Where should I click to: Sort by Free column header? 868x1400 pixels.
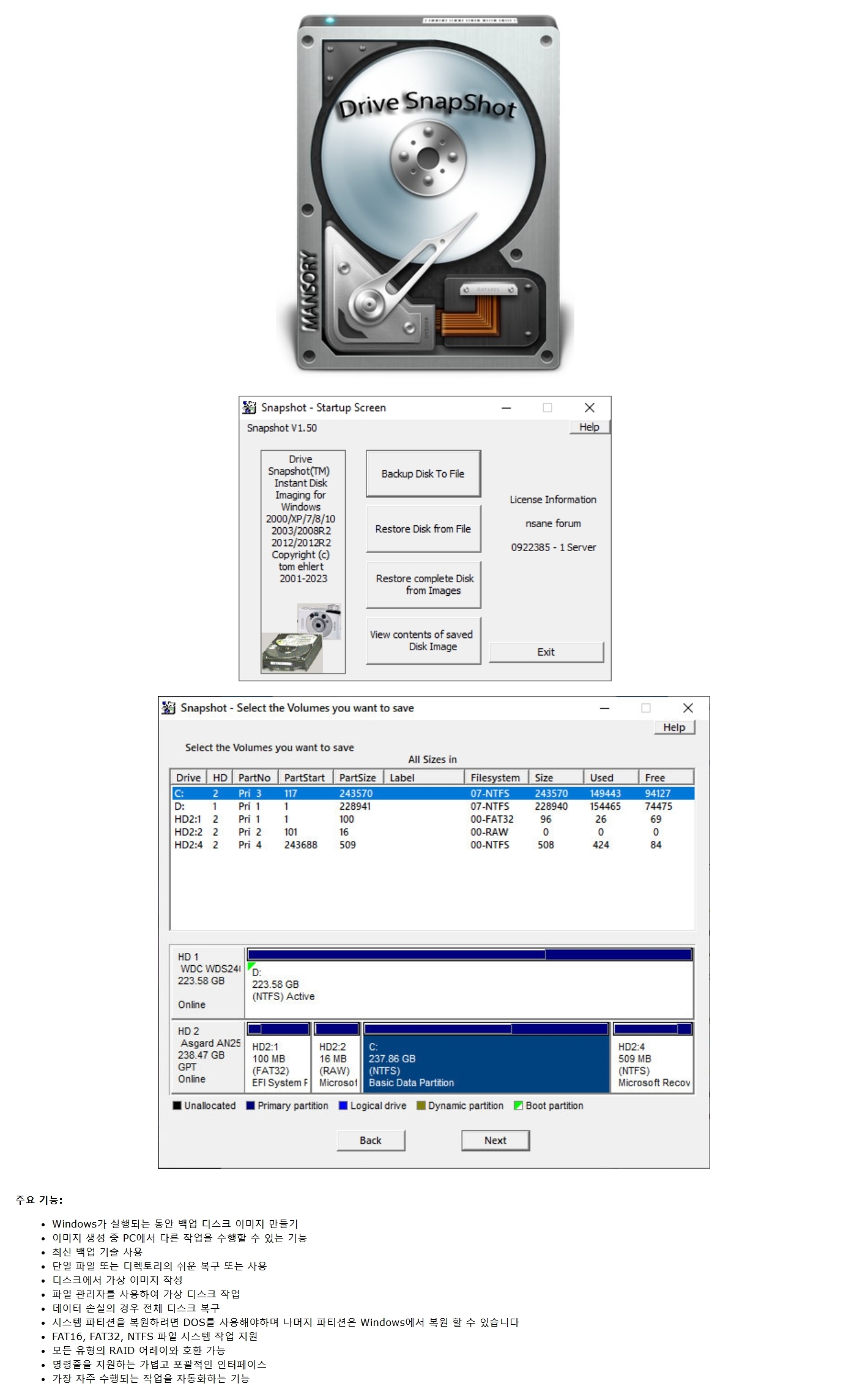coord(666,777)
